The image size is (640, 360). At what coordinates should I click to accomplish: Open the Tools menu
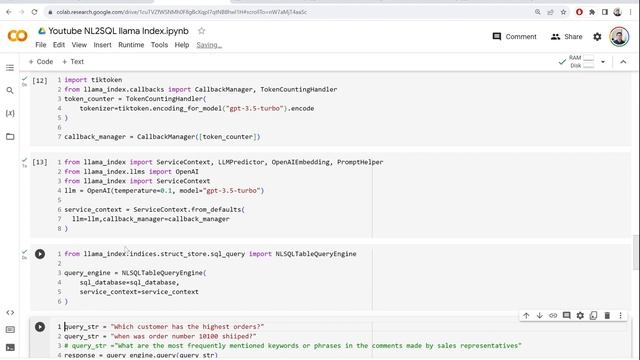click(159, 45)
